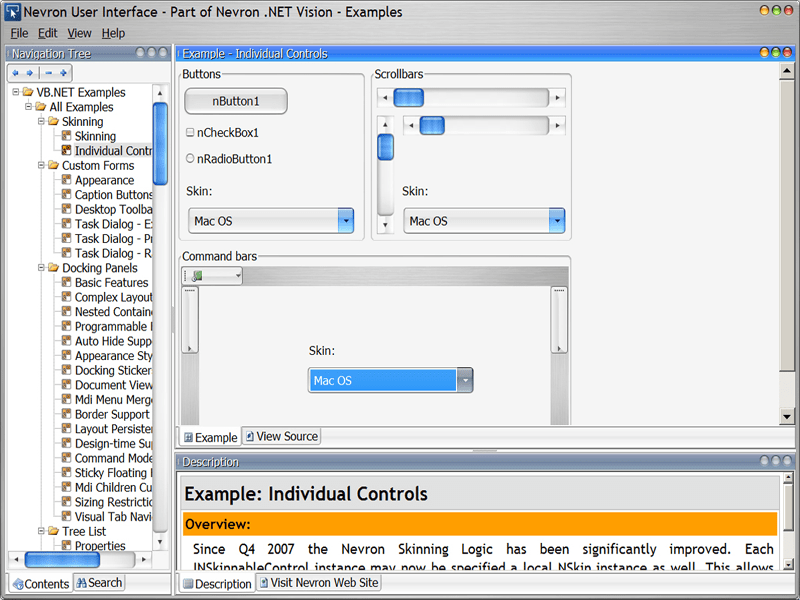Click the Visit Nevron Web Site button
Viewport: 800px width, 600px height.
318,582
